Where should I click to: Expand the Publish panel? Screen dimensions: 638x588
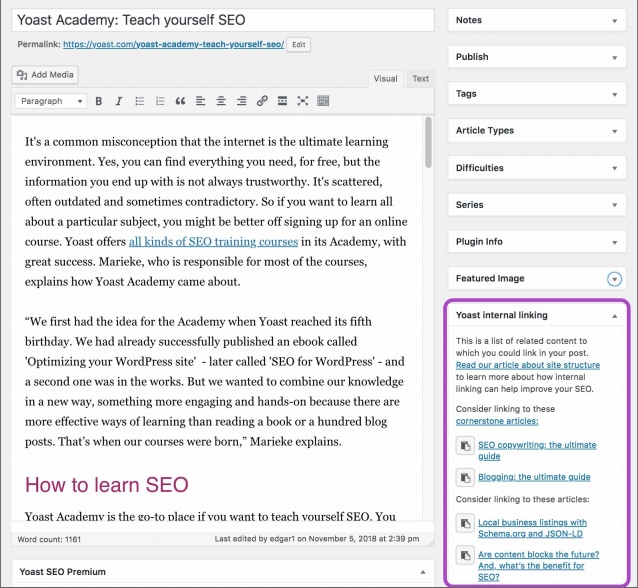pyautogui.click(x=614, y=58)
